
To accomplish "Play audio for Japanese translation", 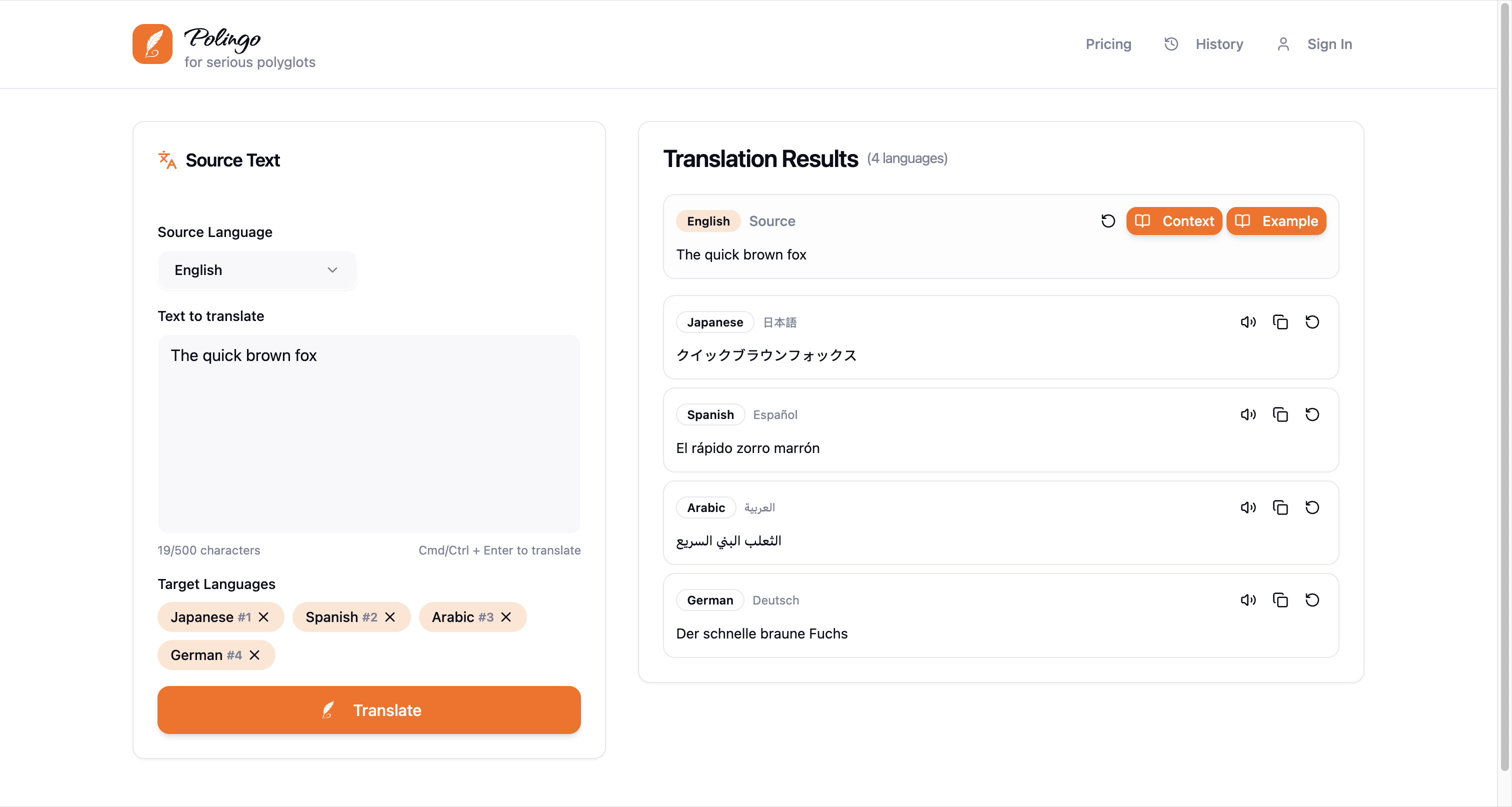I will point(1248,321).
